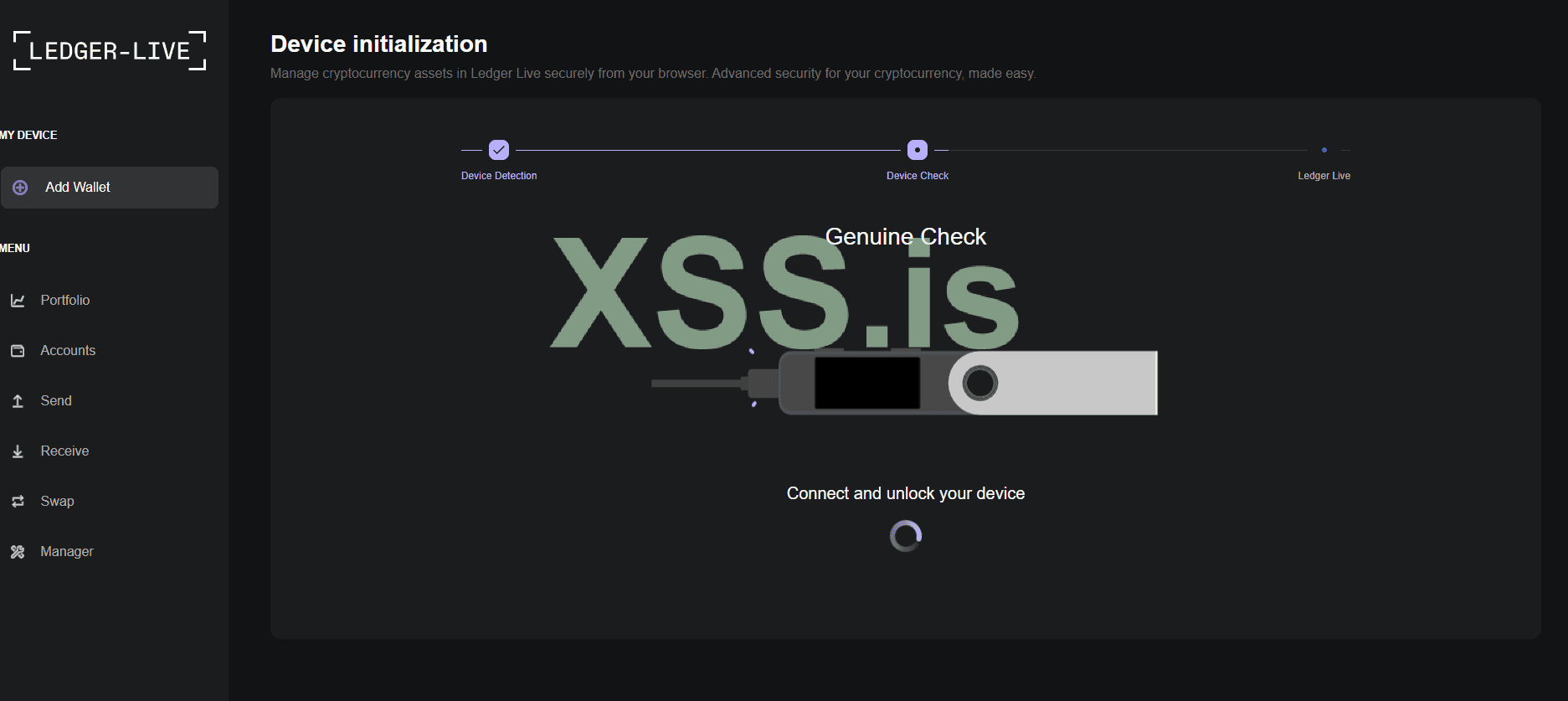Click the Ledger Nano device illustration
The image size is (1568, 701).
coord(904,383)
